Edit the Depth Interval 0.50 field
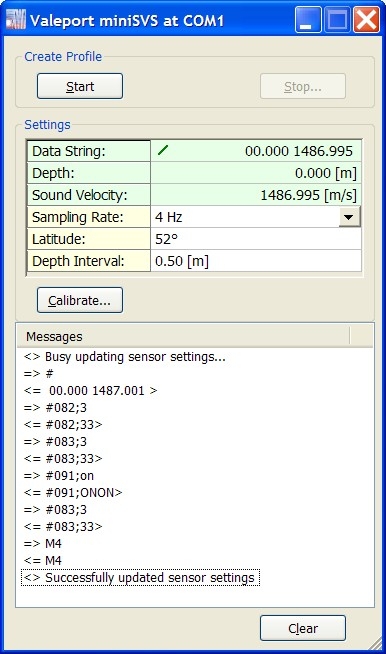This screenshot has width=386, height=654. click(x=256, y=261)
